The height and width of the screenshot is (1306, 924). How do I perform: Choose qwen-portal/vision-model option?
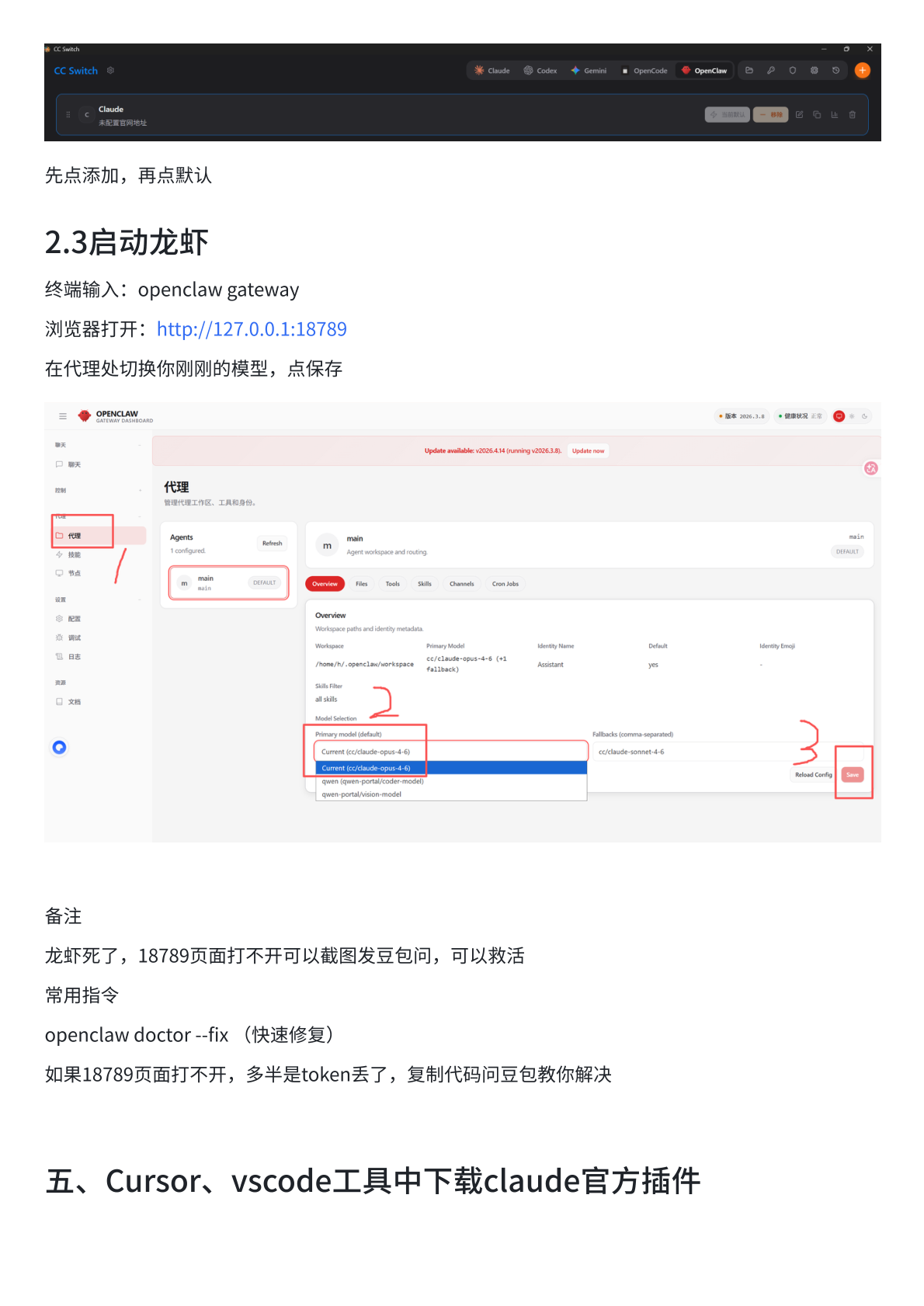[451, 794]
